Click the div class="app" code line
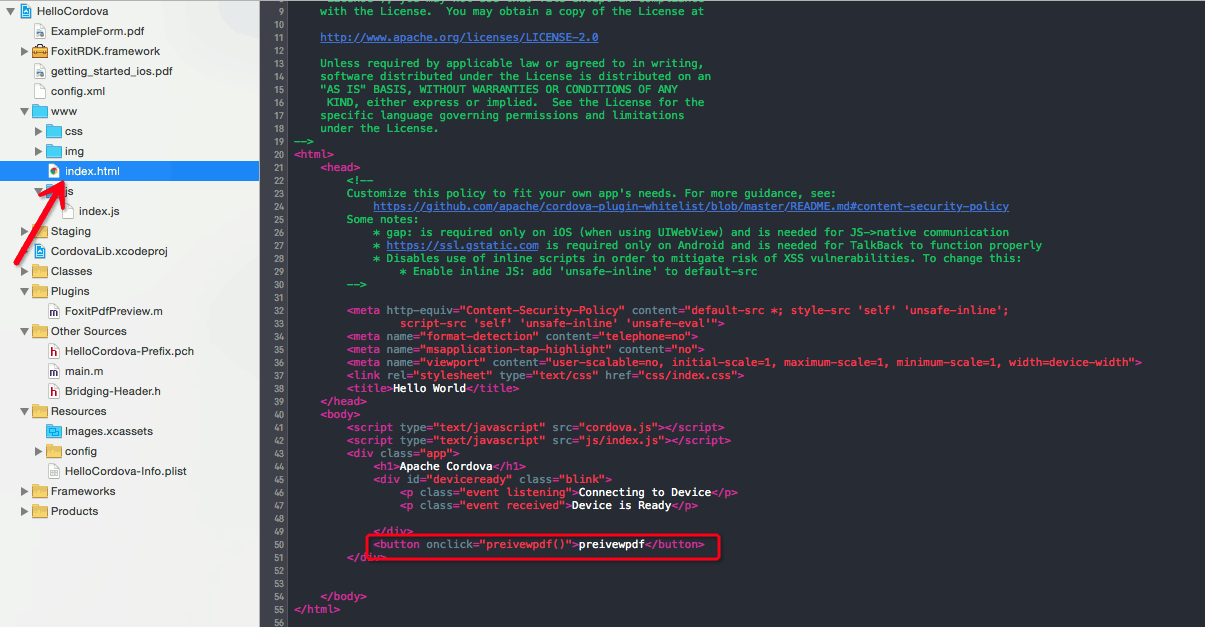This screenshot has width=1205, height=627. click(x=403, y=453)
